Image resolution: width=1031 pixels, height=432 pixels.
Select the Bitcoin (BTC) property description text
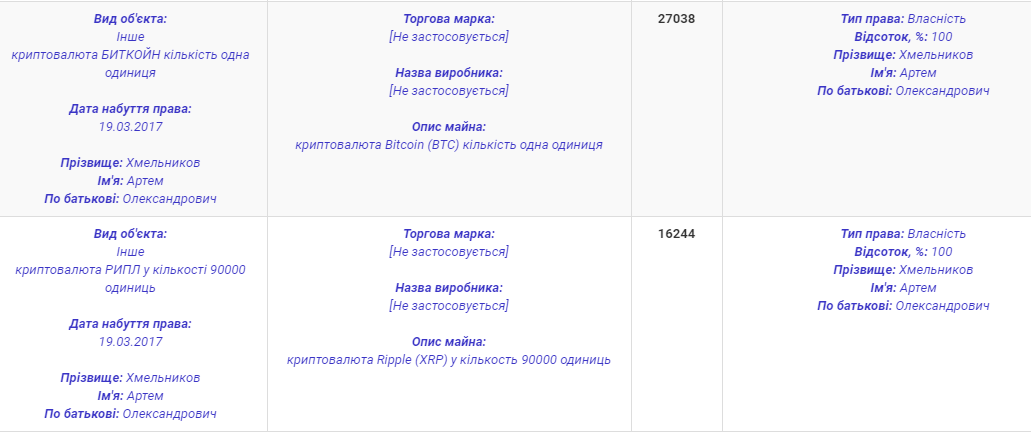pyautogui.click(x=449, y=145)
